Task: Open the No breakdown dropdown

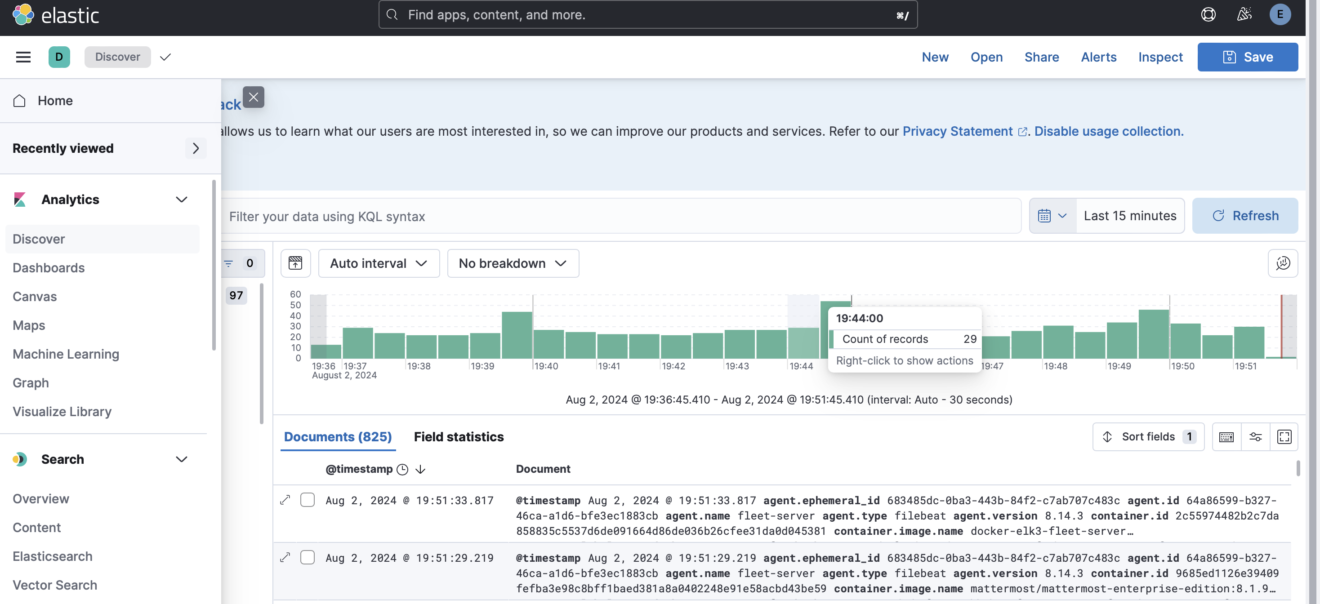Action: click(x=513, y=263)
